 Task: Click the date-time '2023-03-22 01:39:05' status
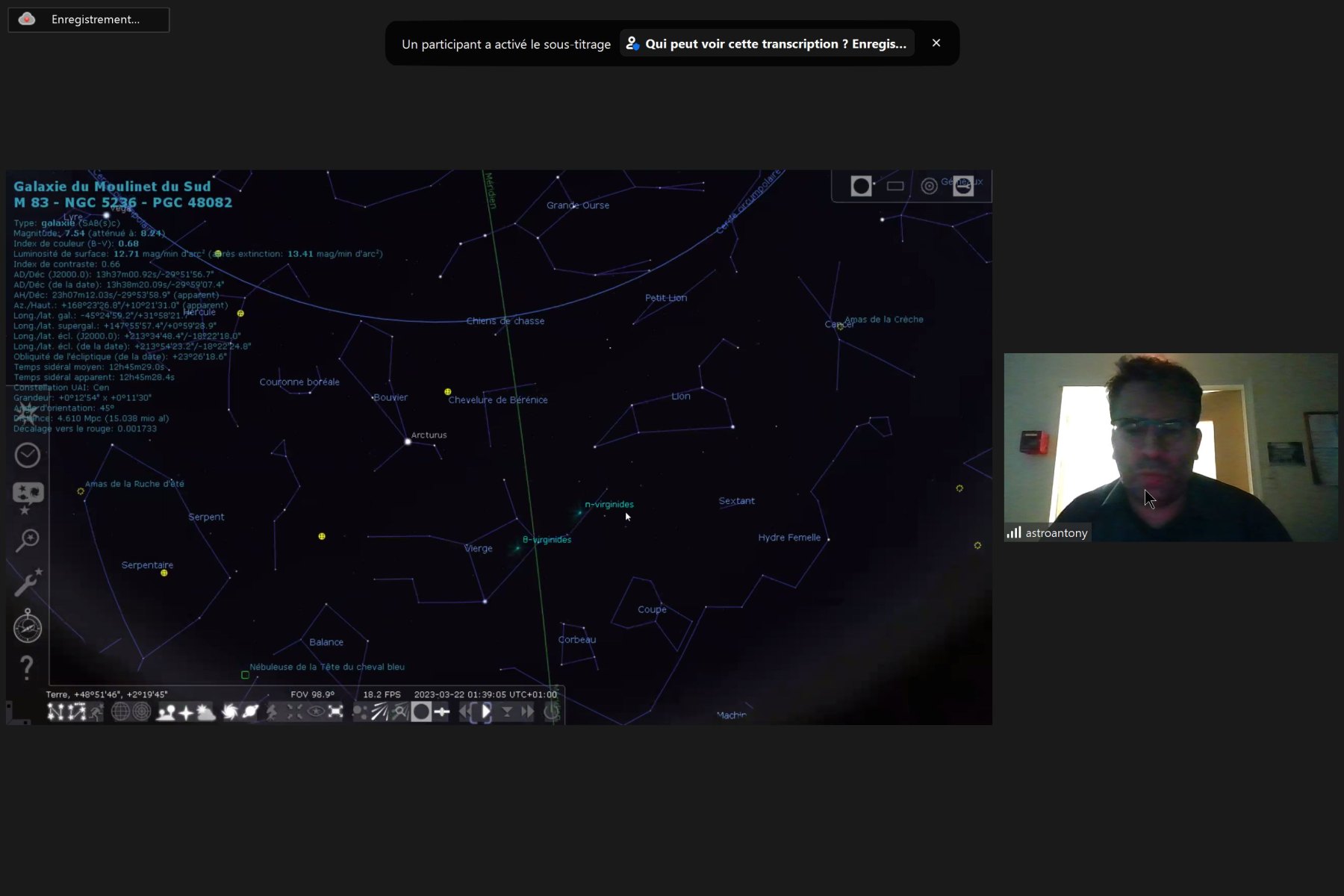(x=485, y=694)
